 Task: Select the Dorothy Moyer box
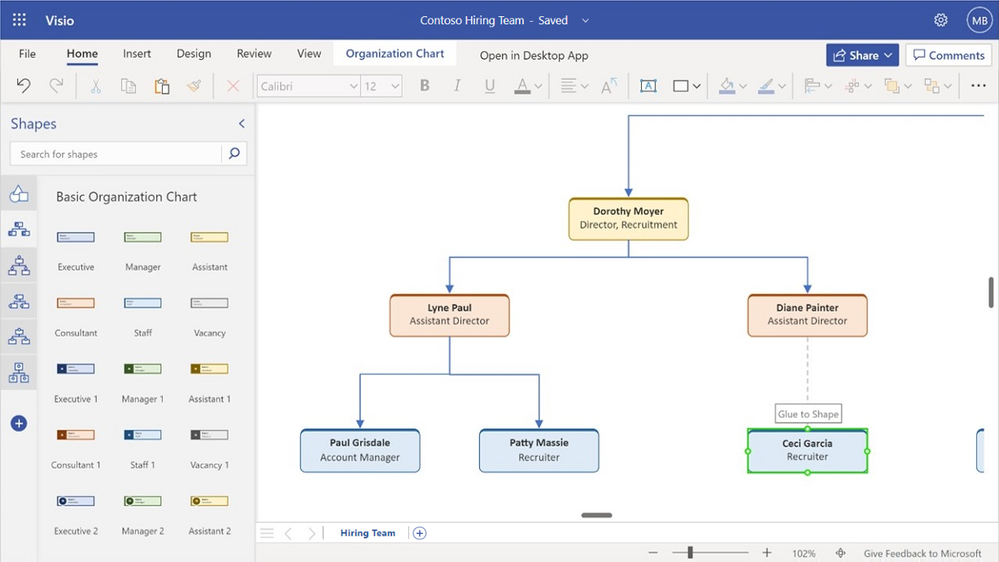point(628,219)
